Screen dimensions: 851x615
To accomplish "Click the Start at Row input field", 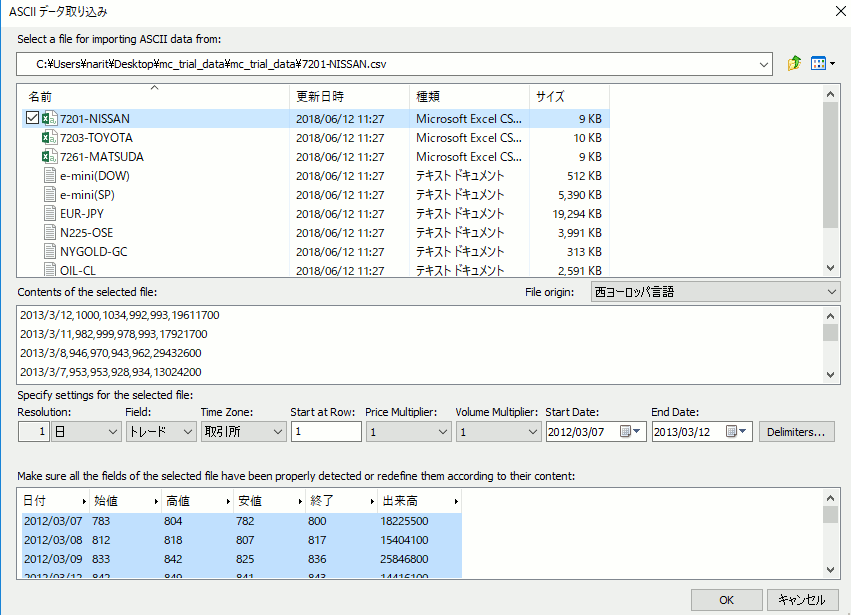I will [326, 432].
